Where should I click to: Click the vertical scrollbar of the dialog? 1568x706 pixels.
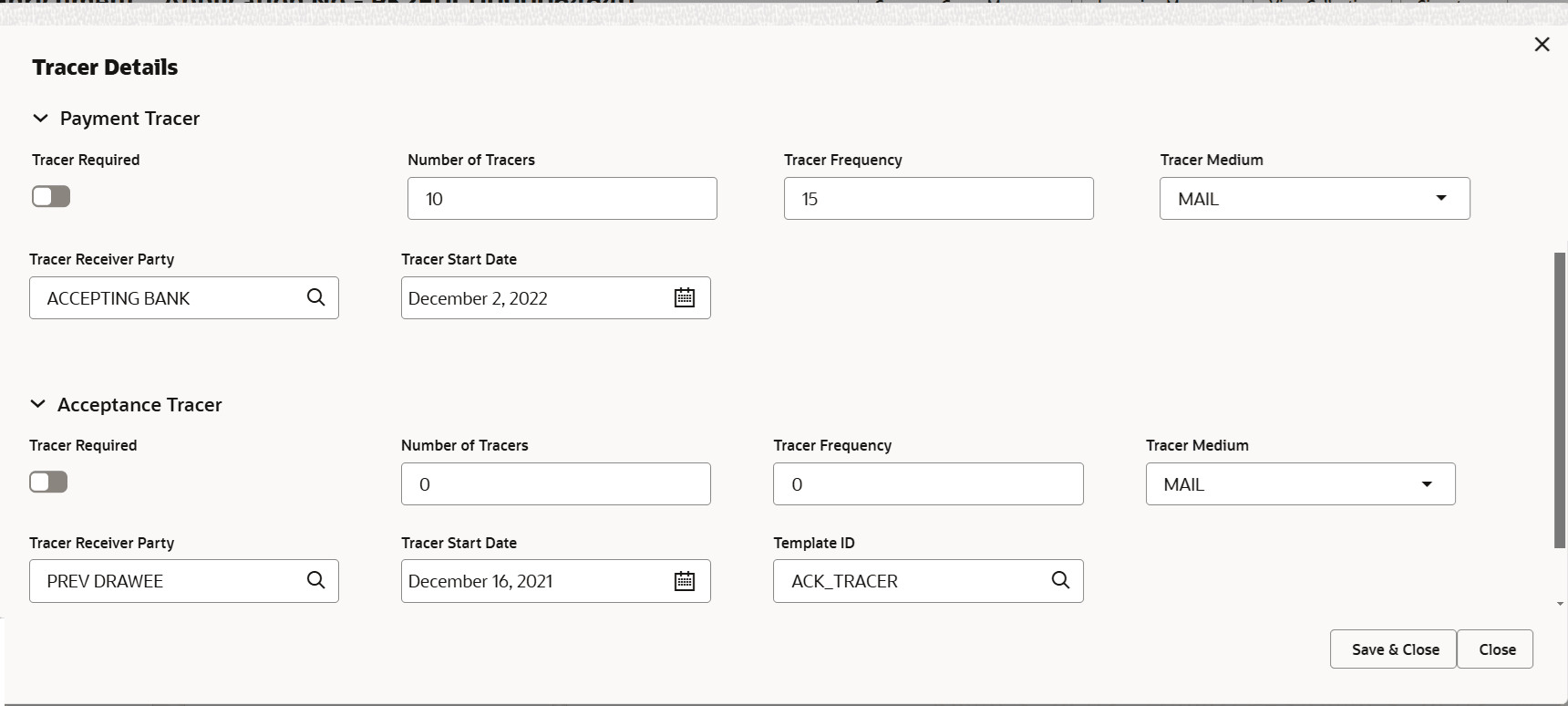[x=1560, y=401]
